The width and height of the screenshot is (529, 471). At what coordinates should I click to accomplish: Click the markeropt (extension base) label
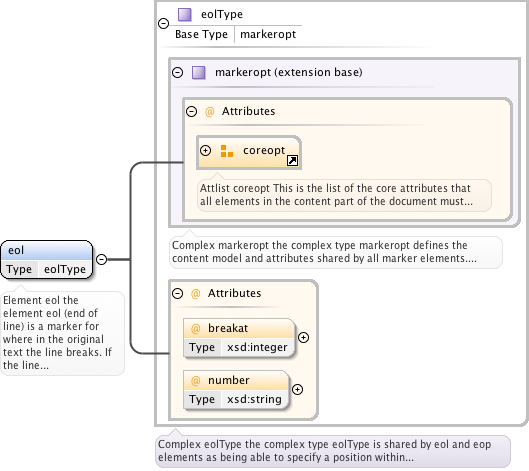[289, 72]
